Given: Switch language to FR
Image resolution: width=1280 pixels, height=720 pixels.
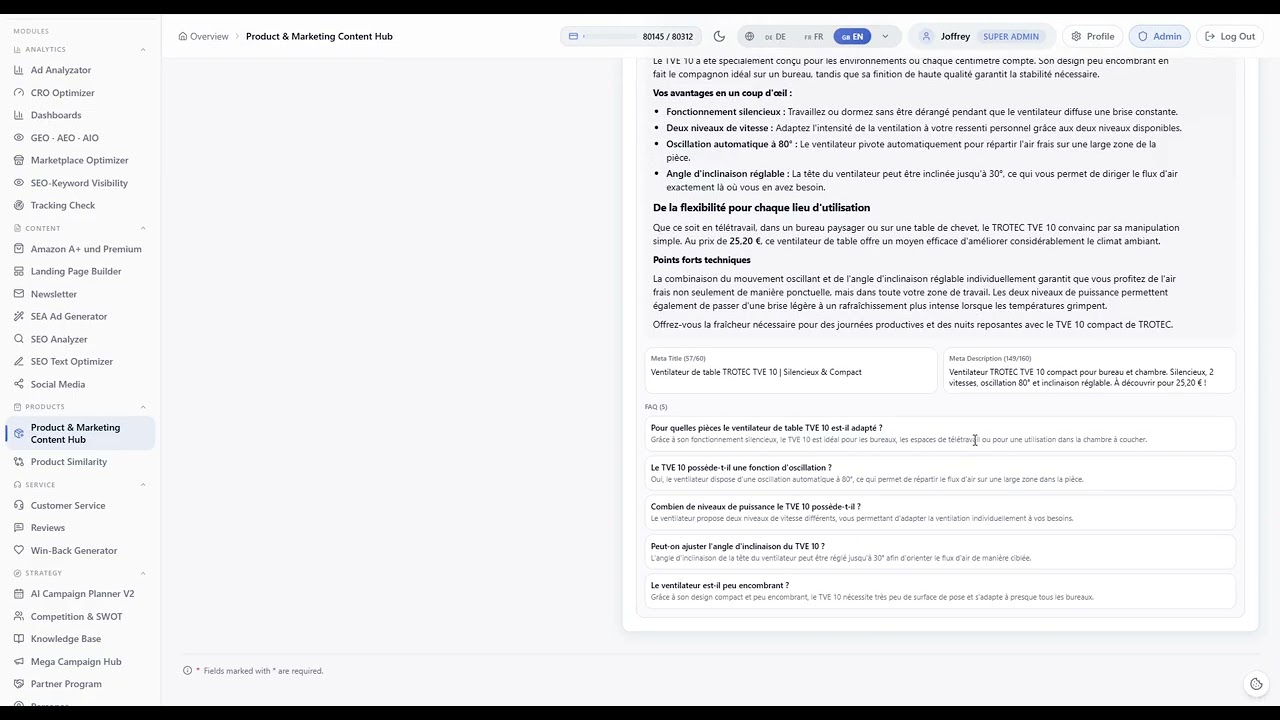Looking at the screenshot, I should point(813,37).
